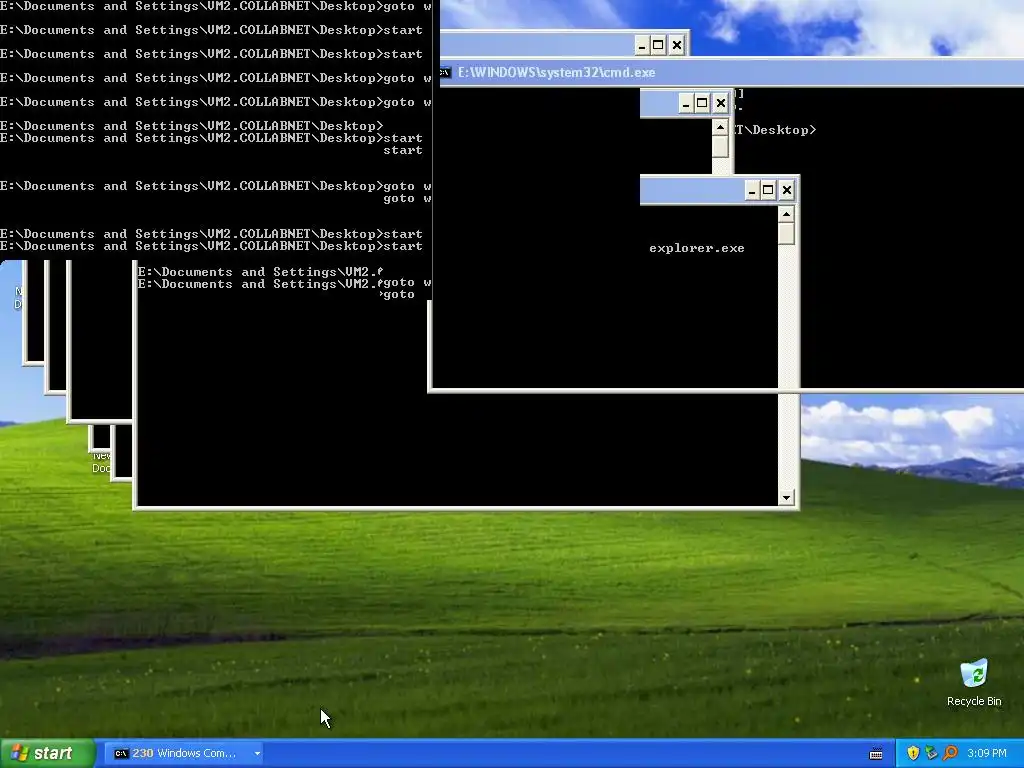Minimize the window showing explorer.exe
The width and height of the screenshot is (1024, 768).
(x=752, y=190)
